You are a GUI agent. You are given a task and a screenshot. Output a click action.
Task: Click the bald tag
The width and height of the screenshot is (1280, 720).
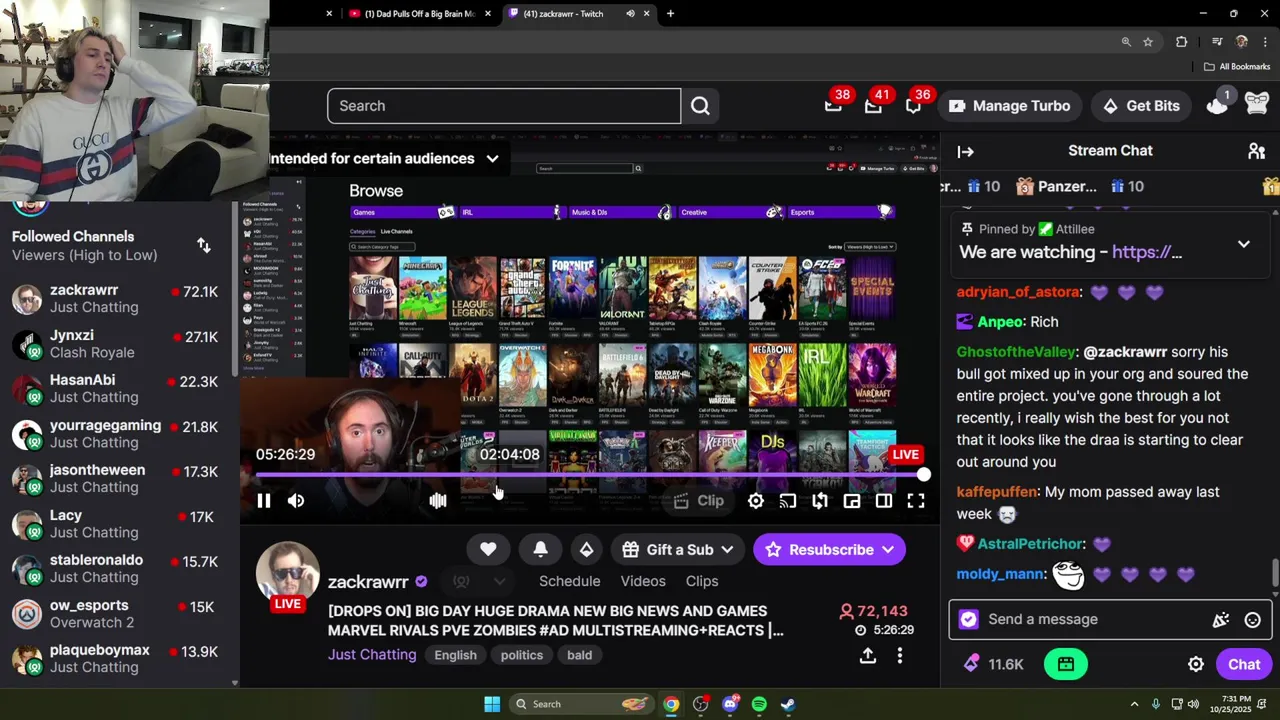[x=580, y=655]
